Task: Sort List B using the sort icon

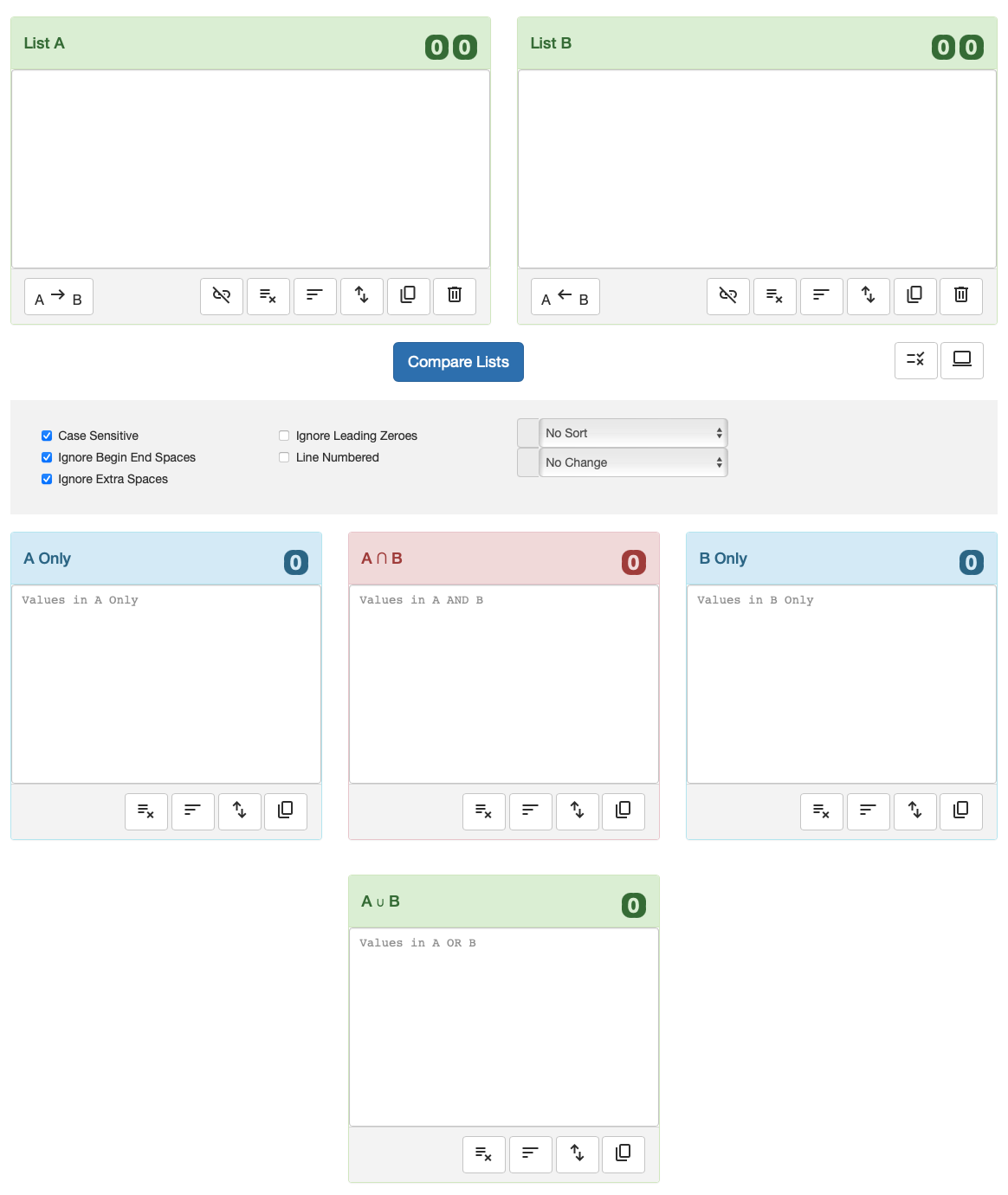Action: point(822,296)
